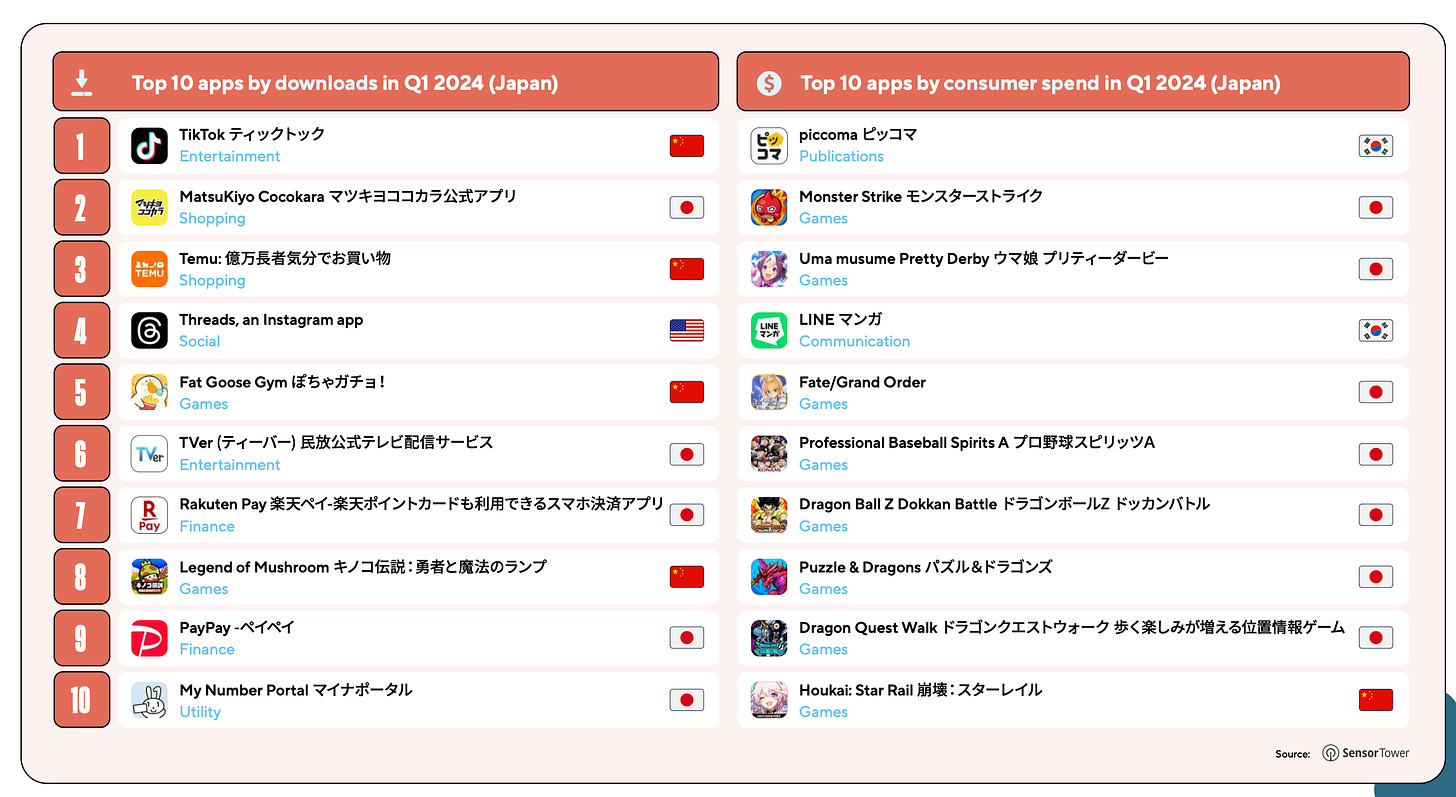Click the Fate/Grand Order title text
The height and width of the screenshot is (797, 1456).
[862, 382]
